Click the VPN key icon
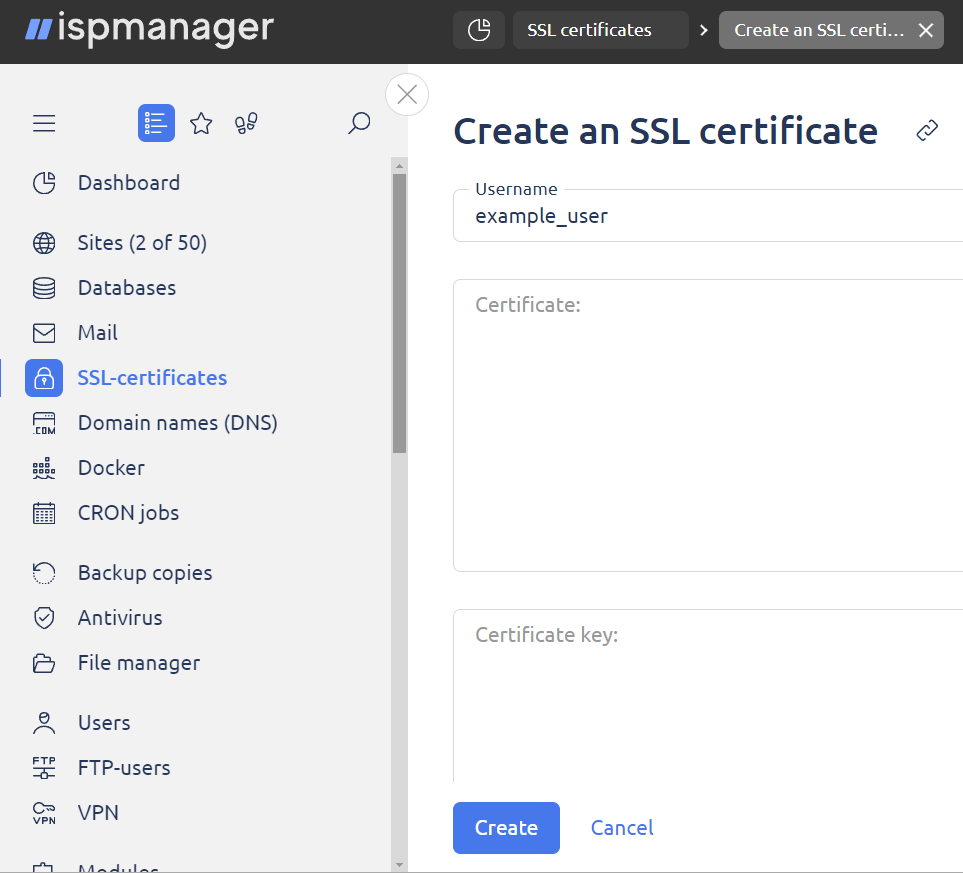The image size is (963, 873). pyautogui.click(x=44, y=813)
